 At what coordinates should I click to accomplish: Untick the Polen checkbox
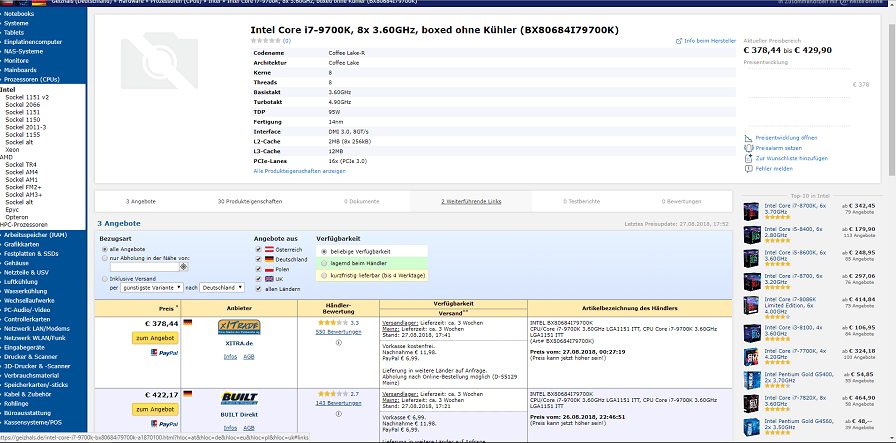(259, 269)
